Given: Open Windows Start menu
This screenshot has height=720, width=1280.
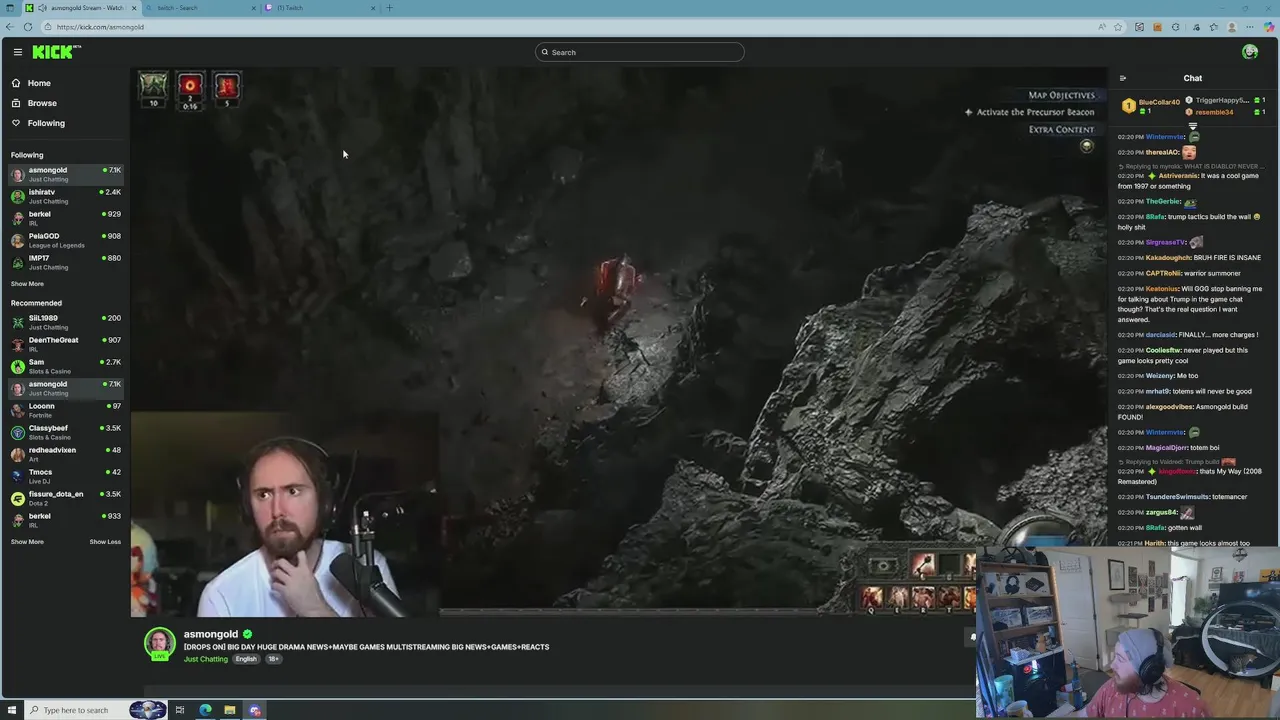Looking at the screenshot, I should coord(11,710).
